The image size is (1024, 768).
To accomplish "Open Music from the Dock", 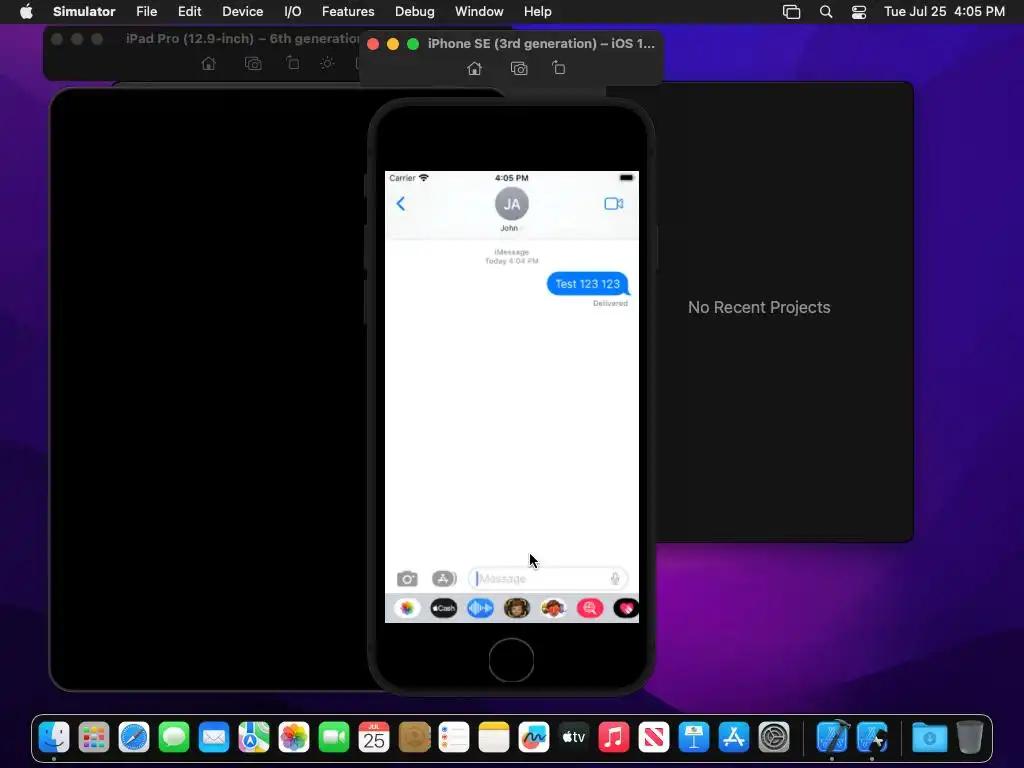I will coord(614,738).
